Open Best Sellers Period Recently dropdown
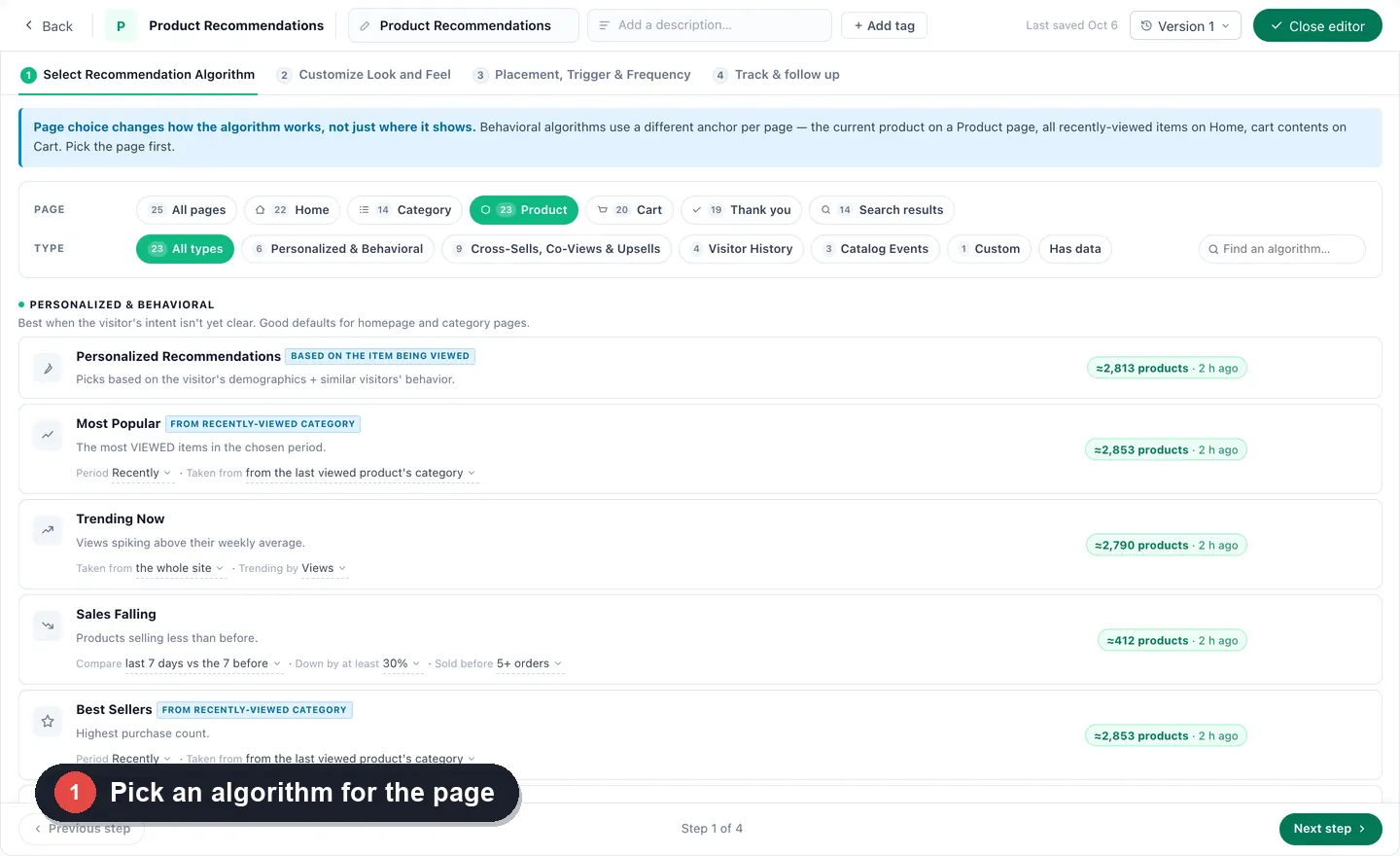Viewport: 1400px width, 856px height. coord(141,759)
